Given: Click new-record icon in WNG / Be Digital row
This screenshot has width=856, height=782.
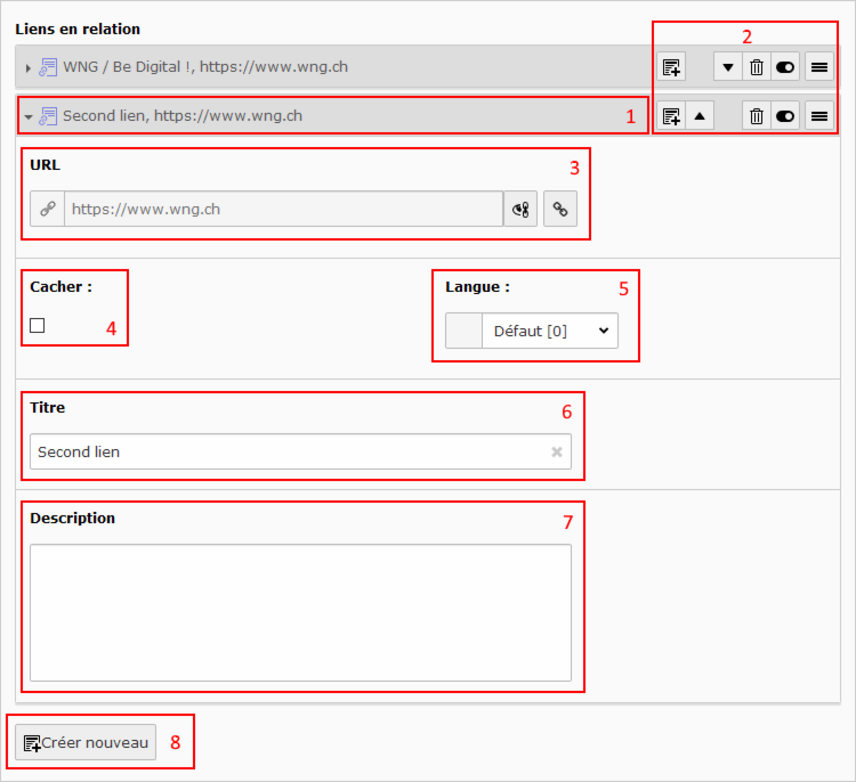Looking at the screenshot, I should (x=671, y=68).
